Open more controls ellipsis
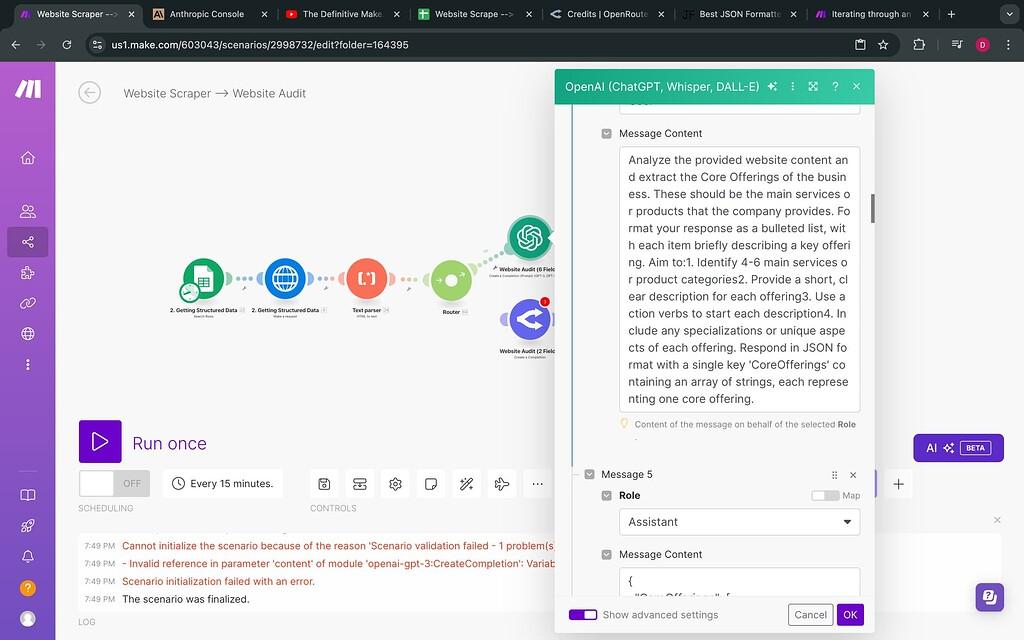 point(537,484)
